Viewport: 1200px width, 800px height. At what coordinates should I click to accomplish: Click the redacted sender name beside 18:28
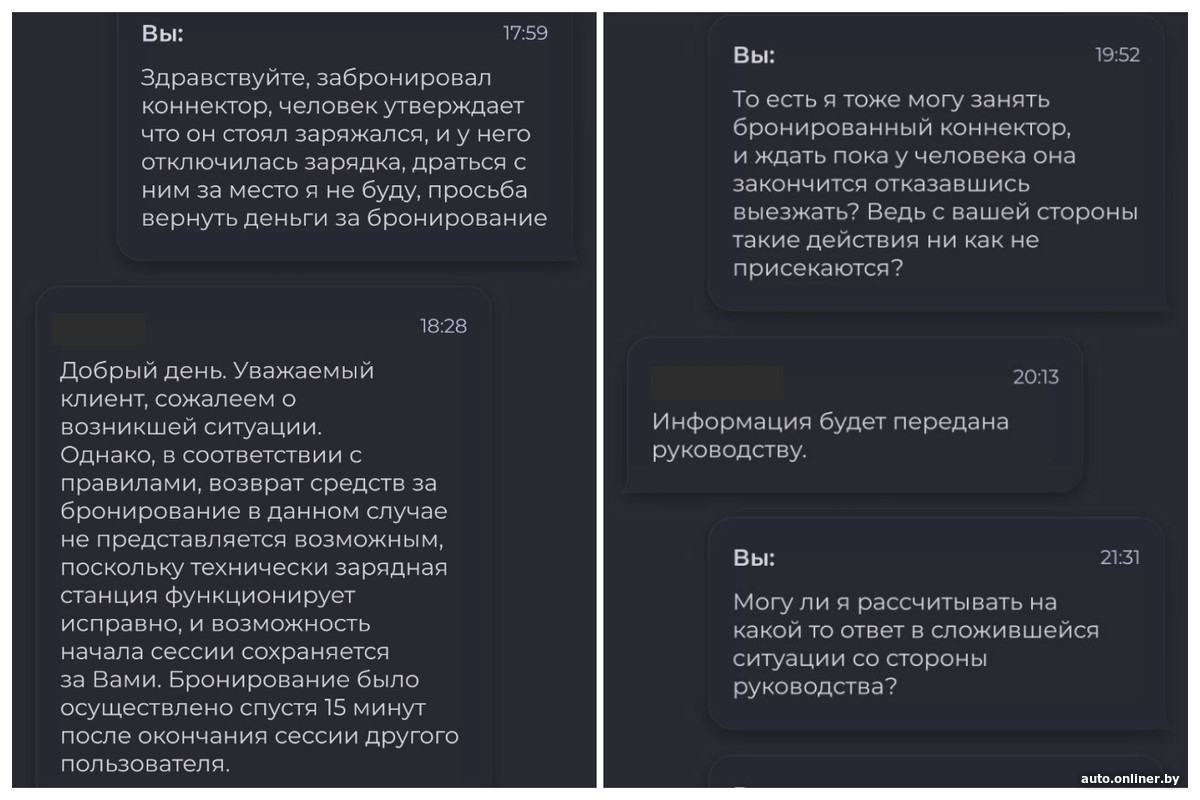tap(98, 327)
